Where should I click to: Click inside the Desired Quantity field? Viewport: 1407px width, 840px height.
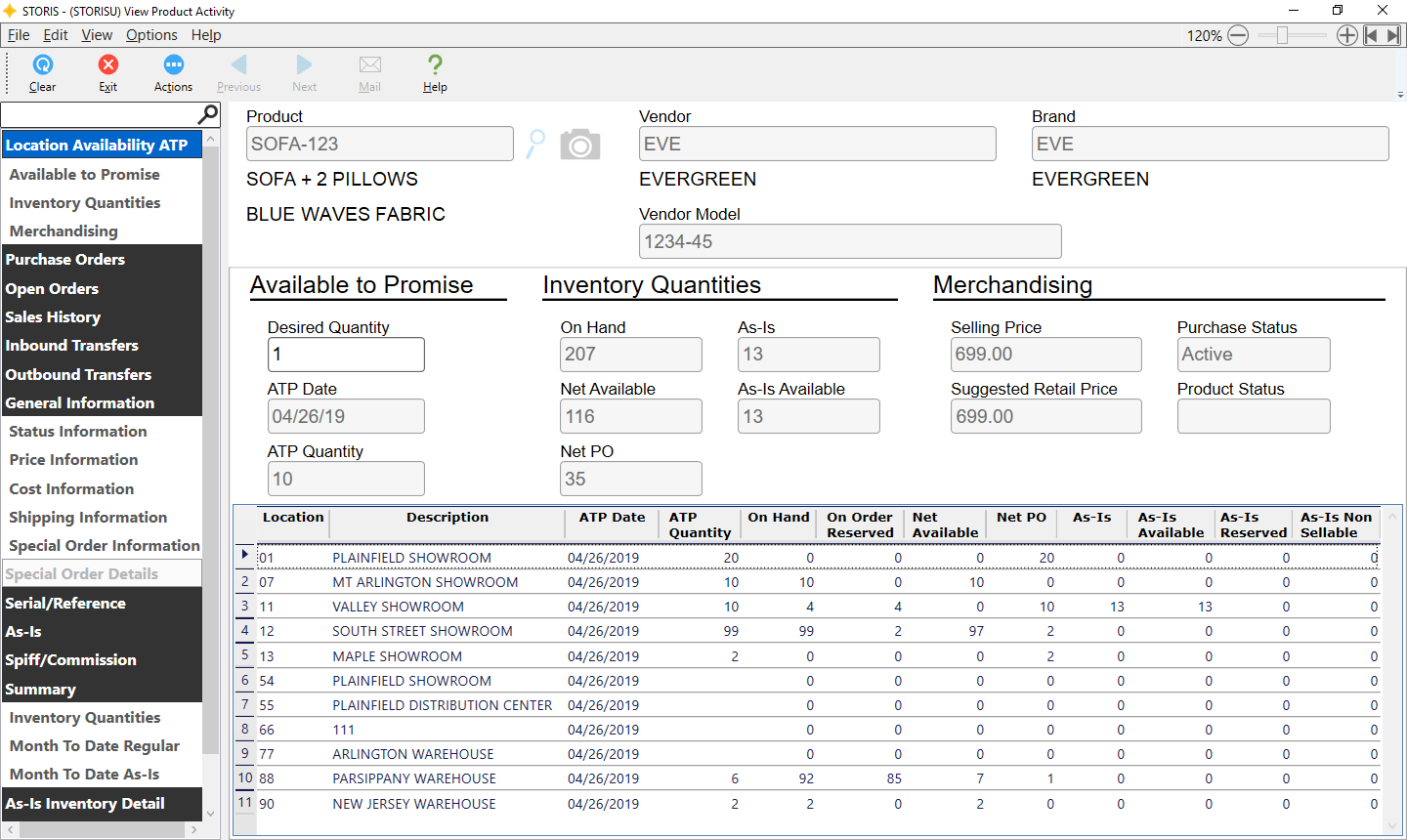tap(346, 354)
